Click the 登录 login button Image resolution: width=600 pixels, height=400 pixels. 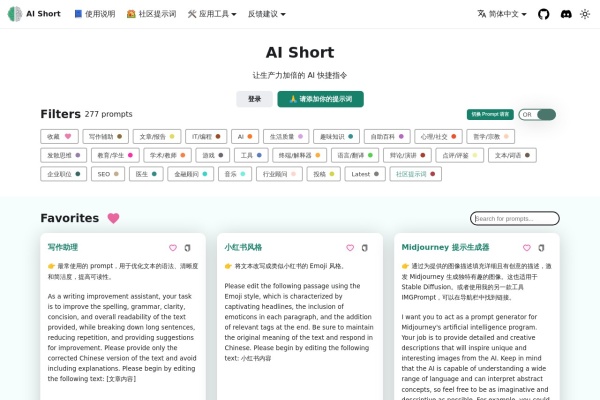[x=254, y=99]
